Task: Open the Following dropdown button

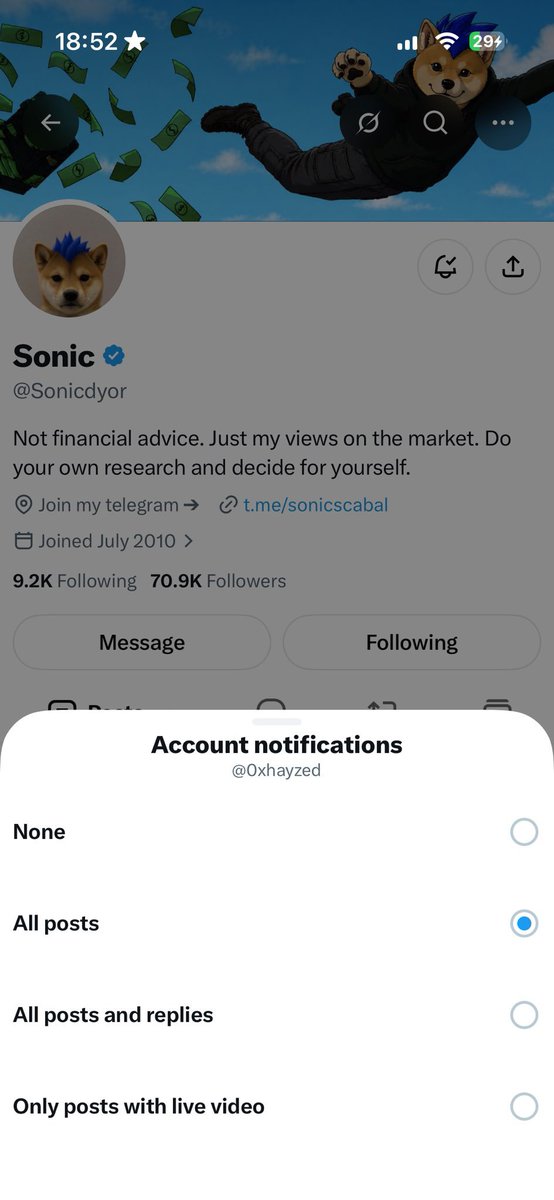Action: pyautogui.click(x=412, y=642)
